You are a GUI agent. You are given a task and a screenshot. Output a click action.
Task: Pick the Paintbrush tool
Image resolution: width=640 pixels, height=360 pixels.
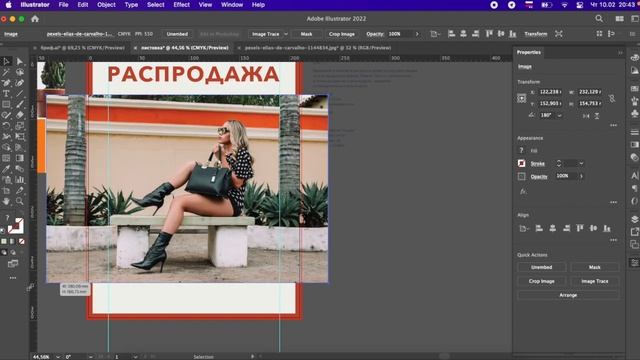click(20, 104)
